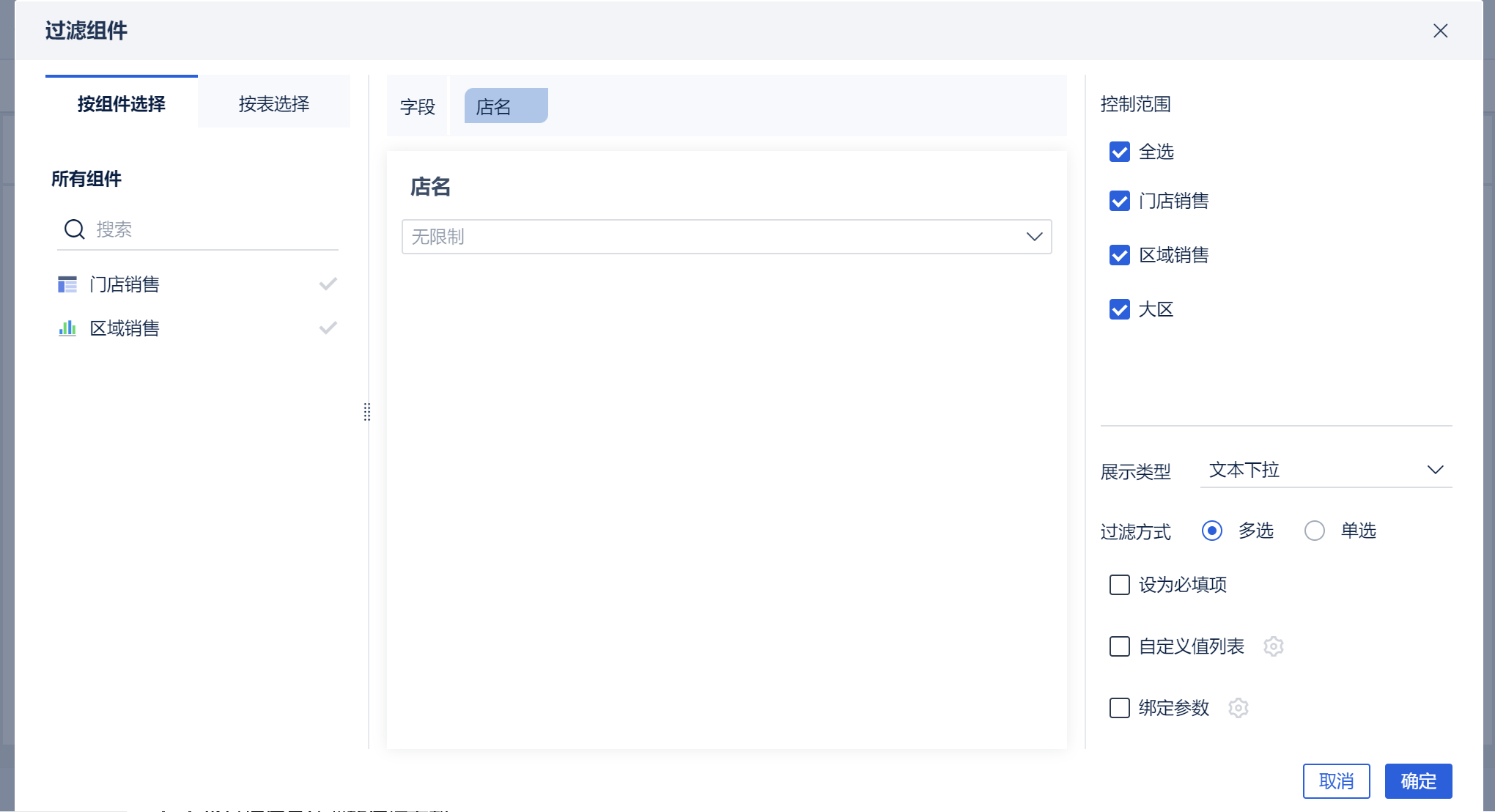Click the 店名 field tag
The image size is (1495, 812).
[x=506, y=106]
